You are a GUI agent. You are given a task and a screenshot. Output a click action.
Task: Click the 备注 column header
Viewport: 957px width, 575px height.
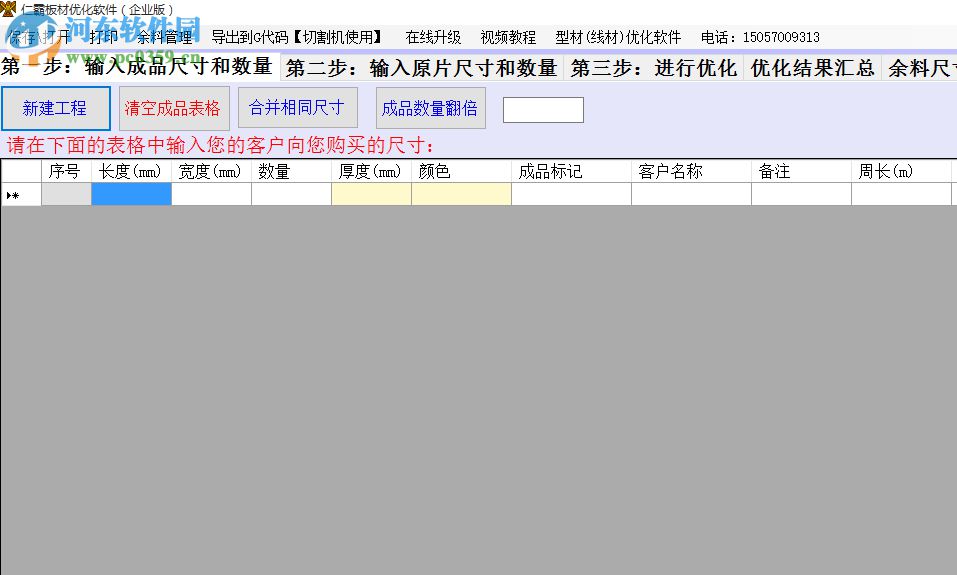pos(801,171)
